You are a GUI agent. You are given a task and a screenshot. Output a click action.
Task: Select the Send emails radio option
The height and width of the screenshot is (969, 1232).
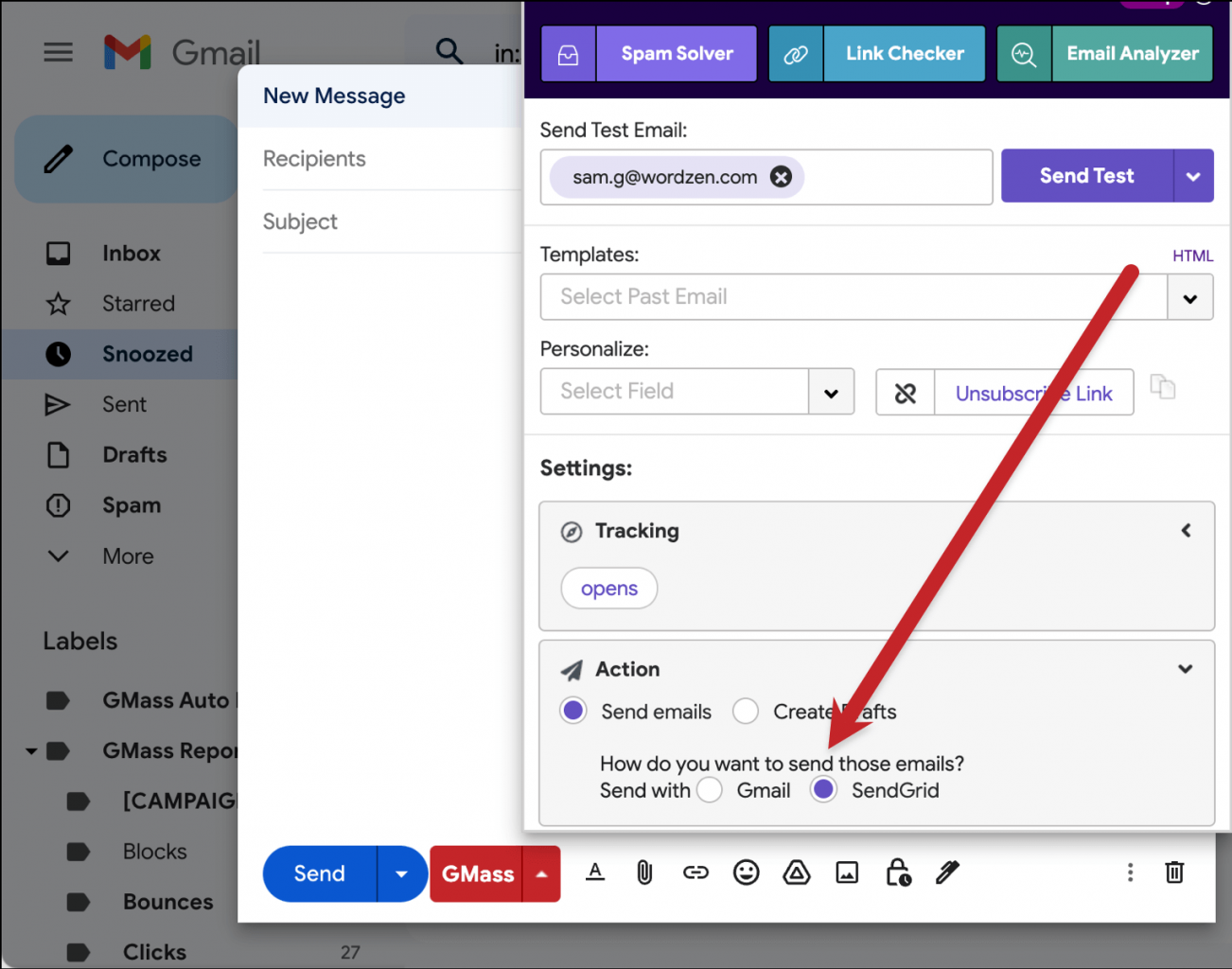pyautogui.click(x=573, y=711)
